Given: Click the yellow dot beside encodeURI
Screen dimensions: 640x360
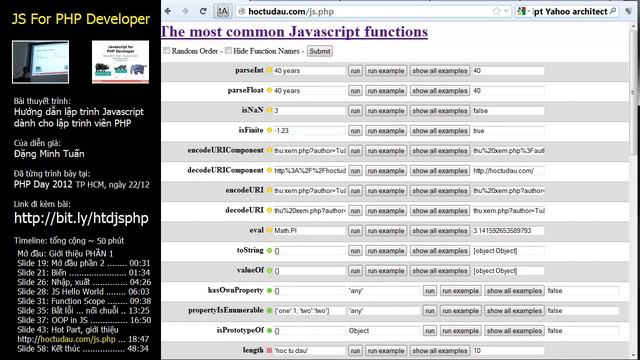Looking at the screenshot, I should pos(269,190).
